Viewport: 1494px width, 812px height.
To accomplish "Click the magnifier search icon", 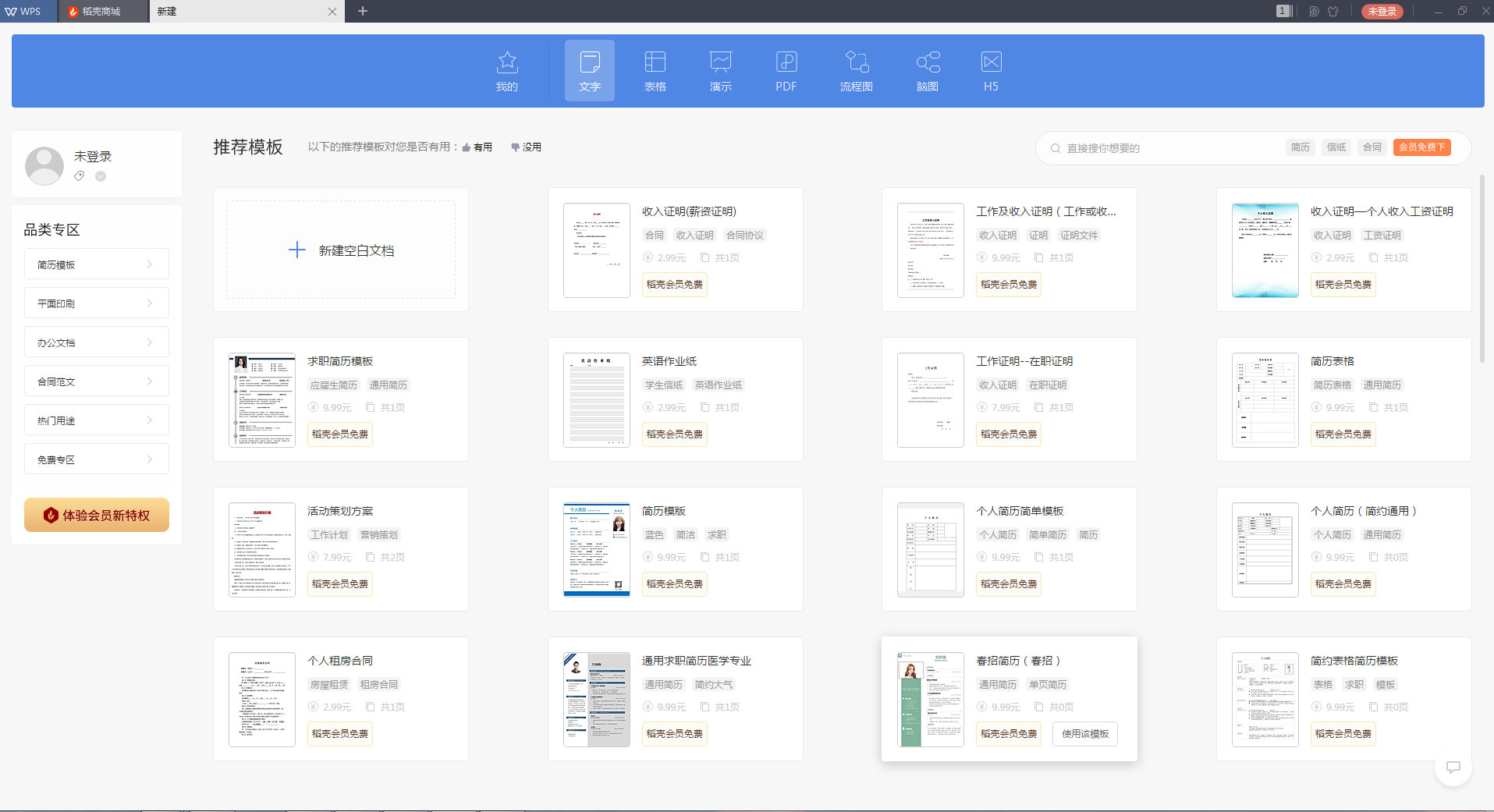I will (1056, 148).
